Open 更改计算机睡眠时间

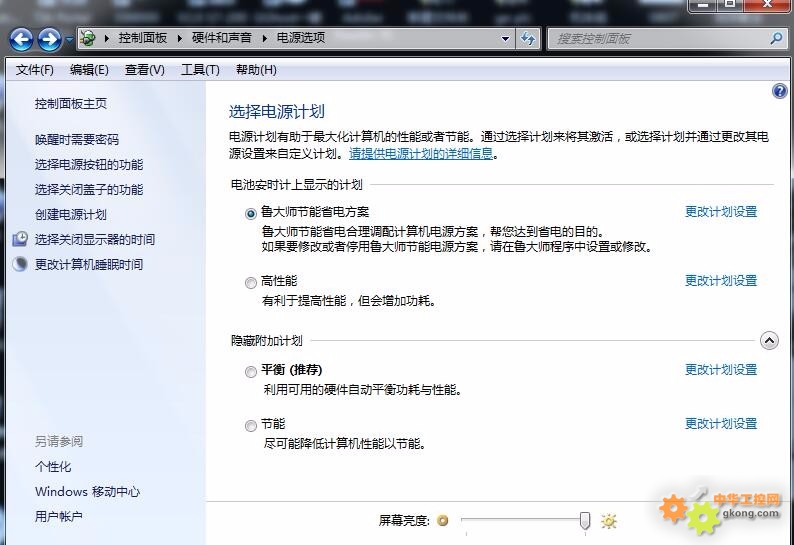pyautogui.click(x=89, y=264)
